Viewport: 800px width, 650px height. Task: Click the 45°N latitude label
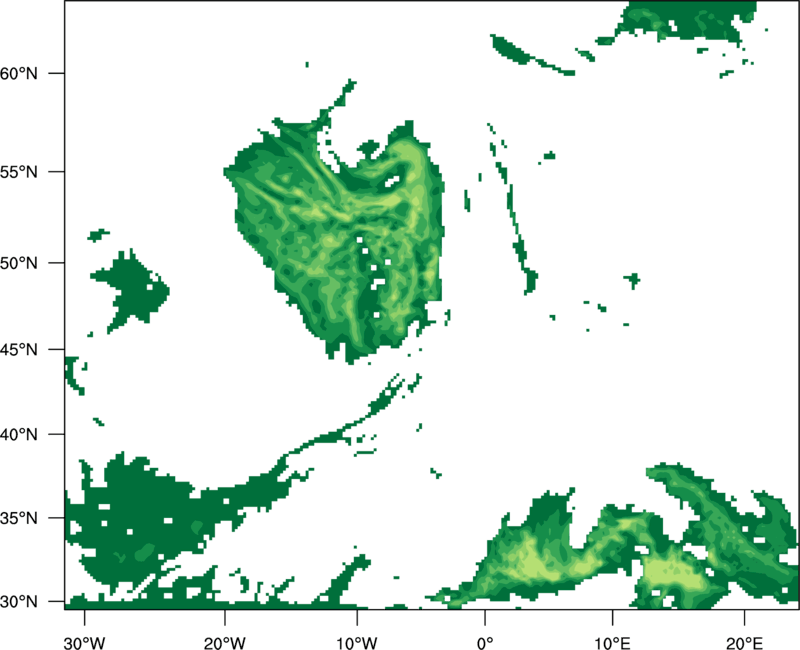click(x=19, y=350)
